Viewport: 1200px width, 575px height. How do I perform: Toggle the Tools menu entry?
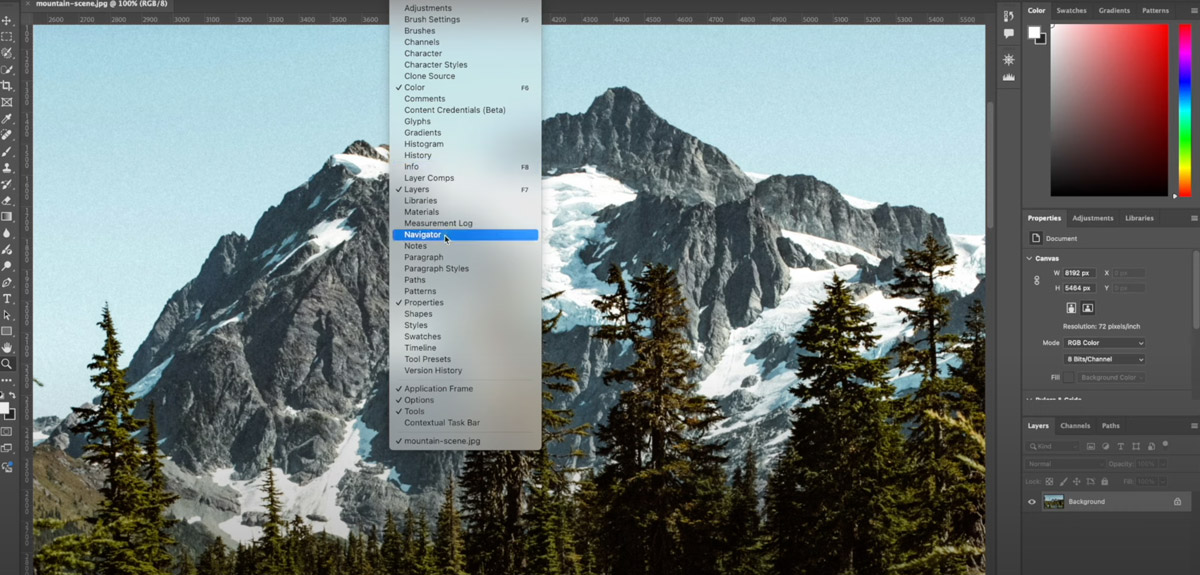point(464,412)
